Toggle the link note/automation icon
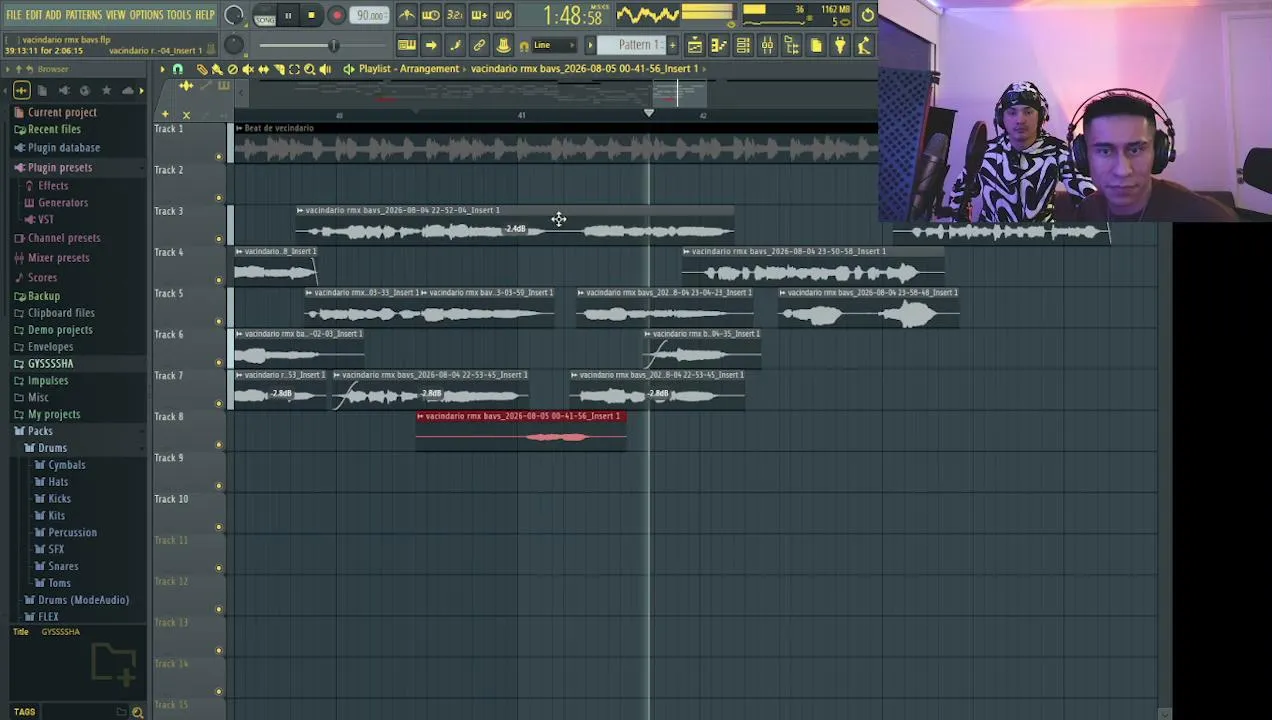The width and height of the screenshot is (1272, 720). pos(455,45)
